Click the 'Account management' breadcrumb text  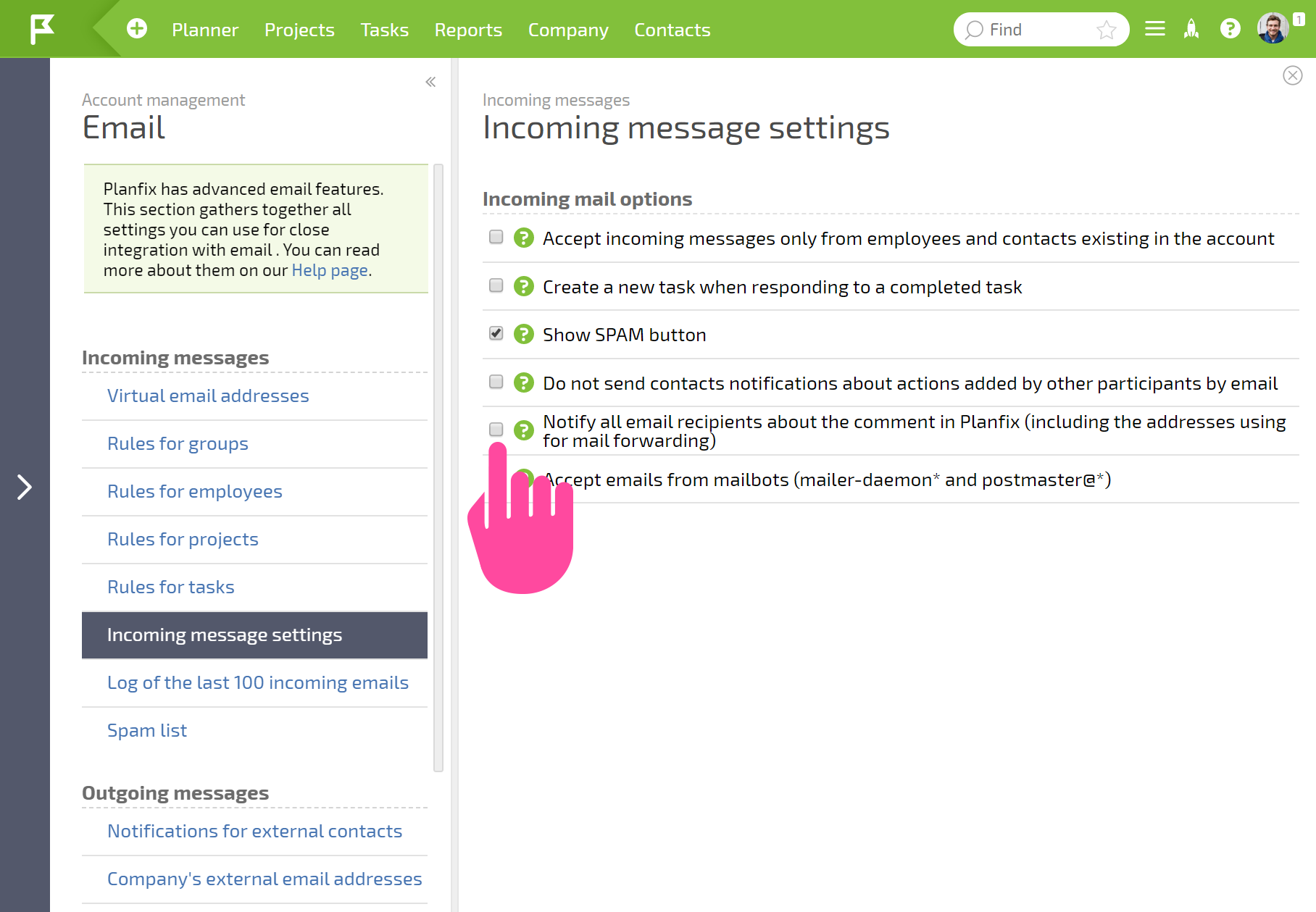click(164, 100)
